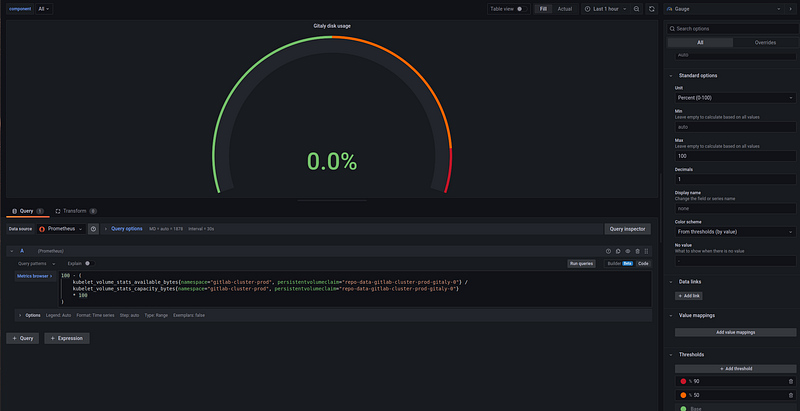The height and width of the screenshot is (411, 800).
Task: Open the Last 1 hour time range dropdown
Action: tap(605, 9)
